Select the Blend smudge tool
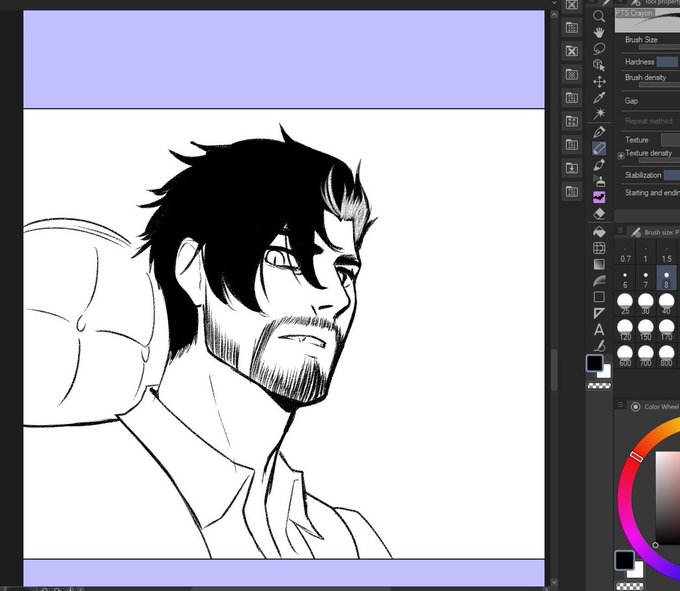This screenshot has width=680, height=591. 599,281
